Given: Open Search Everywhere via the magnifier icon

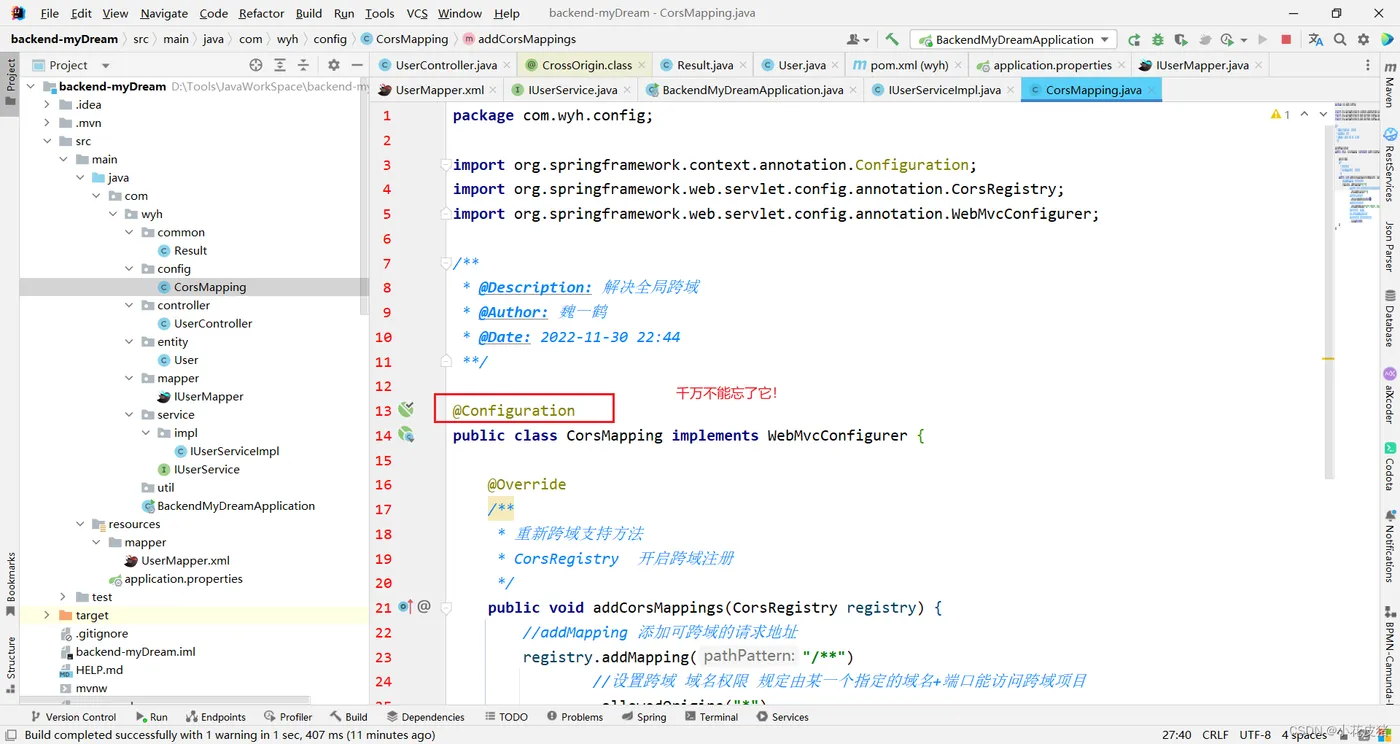Looking at the screenshot, I should click(x=1340, y=39).
